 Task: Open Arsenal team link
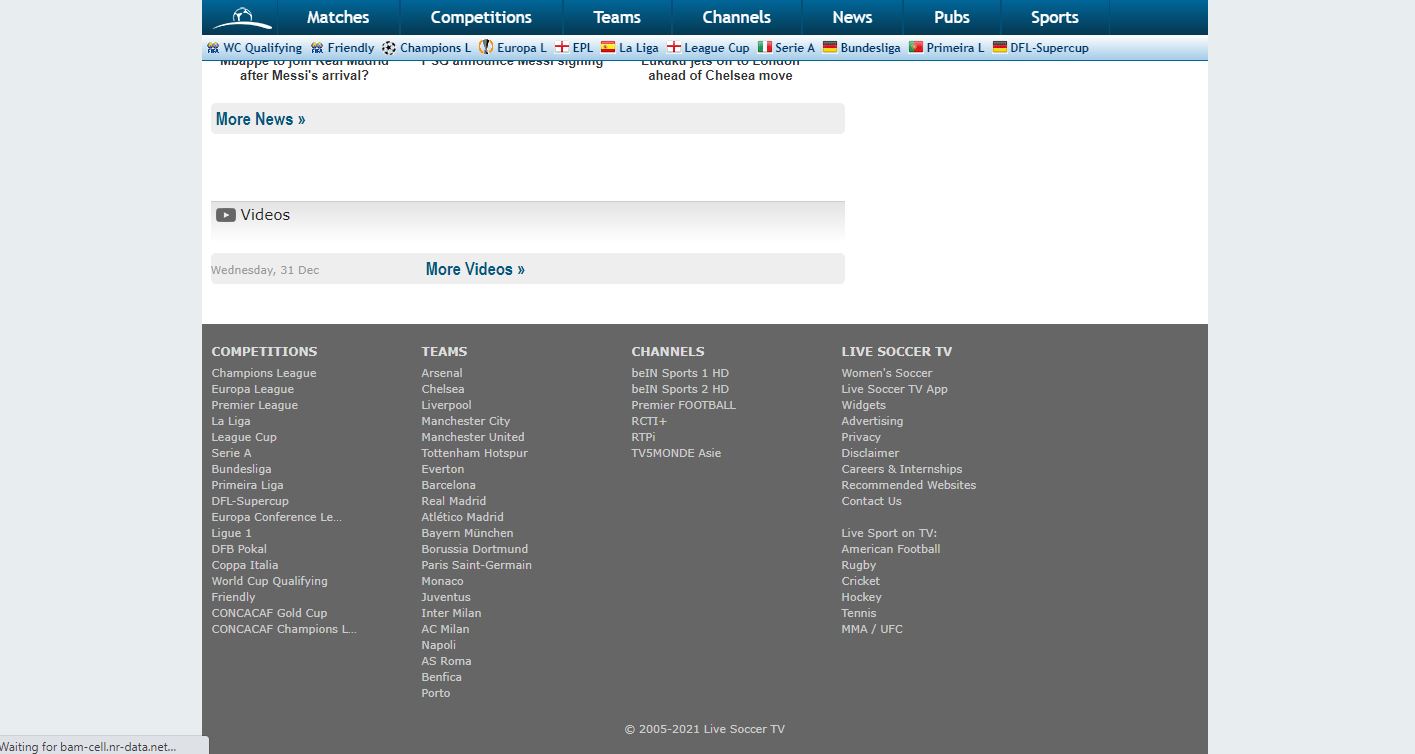point(442,373)
